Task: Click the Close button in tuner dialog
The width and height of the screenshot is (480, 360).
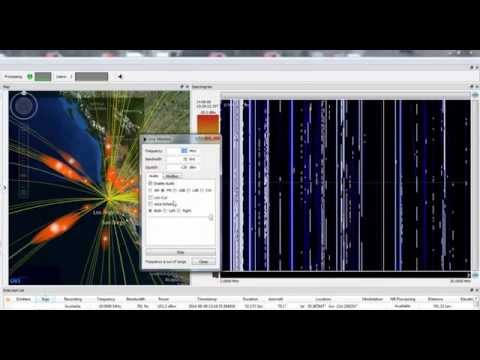Action: (x=203, y=262)
